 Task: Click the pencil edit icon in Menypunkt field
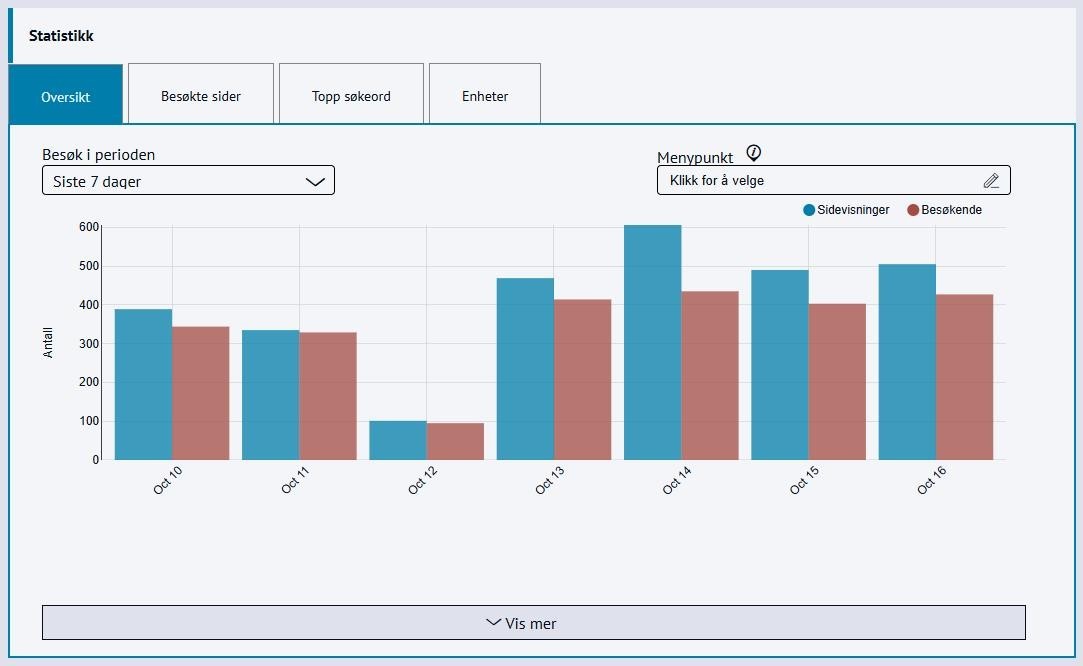991,181
